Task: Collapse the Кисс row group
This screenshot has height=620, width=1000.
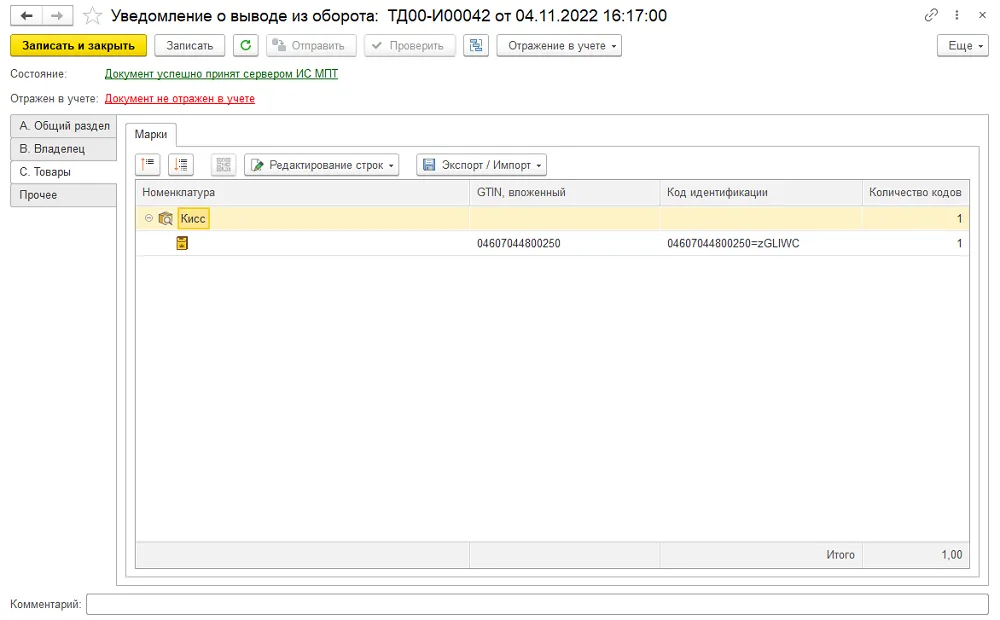Action: [149, 218]
